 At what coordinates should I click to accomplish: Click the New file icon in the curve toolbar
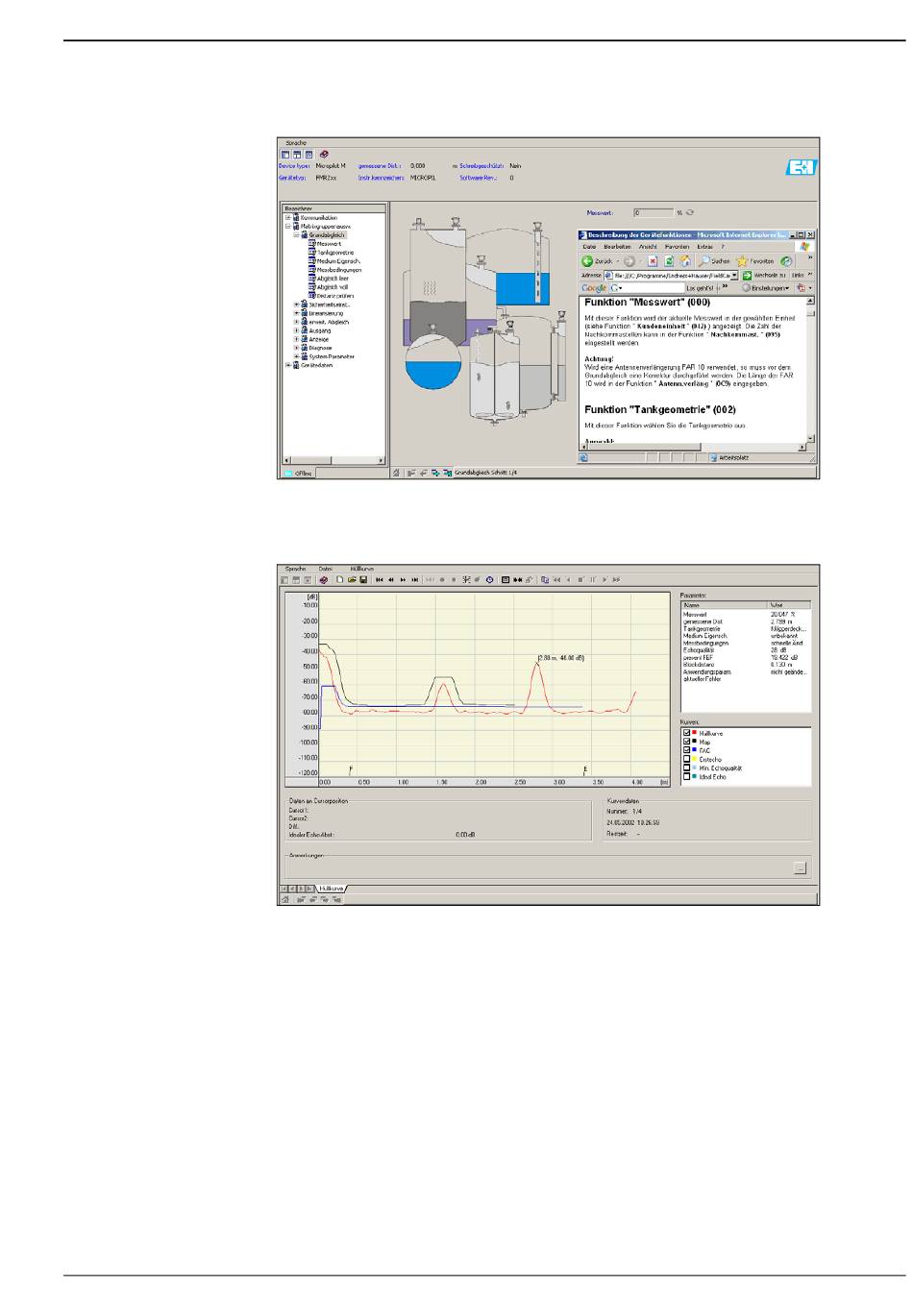pyautogui.click(x=340, y=580)
